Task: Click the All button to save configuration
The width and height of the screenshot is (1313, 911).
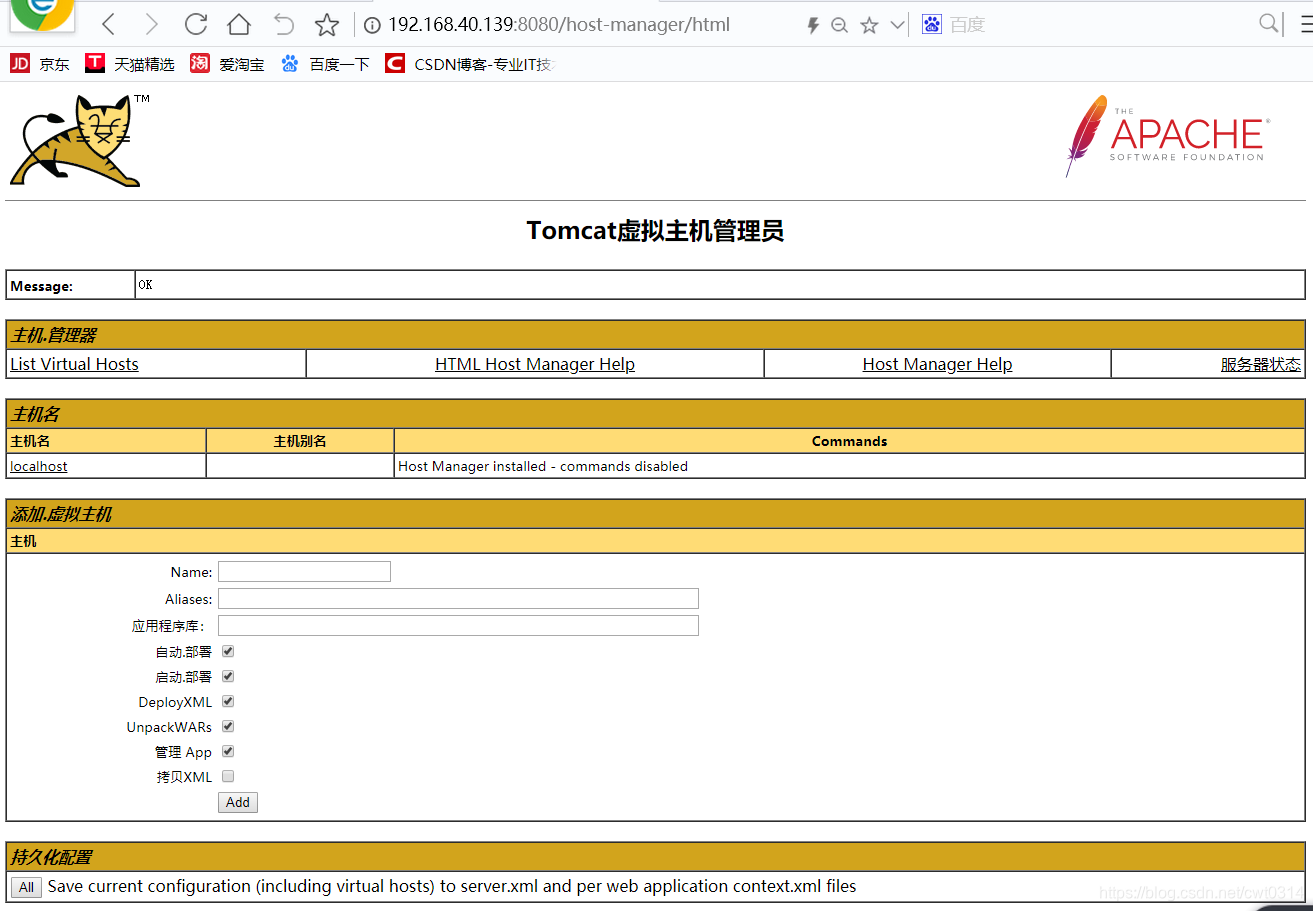Action: [26, 887]
